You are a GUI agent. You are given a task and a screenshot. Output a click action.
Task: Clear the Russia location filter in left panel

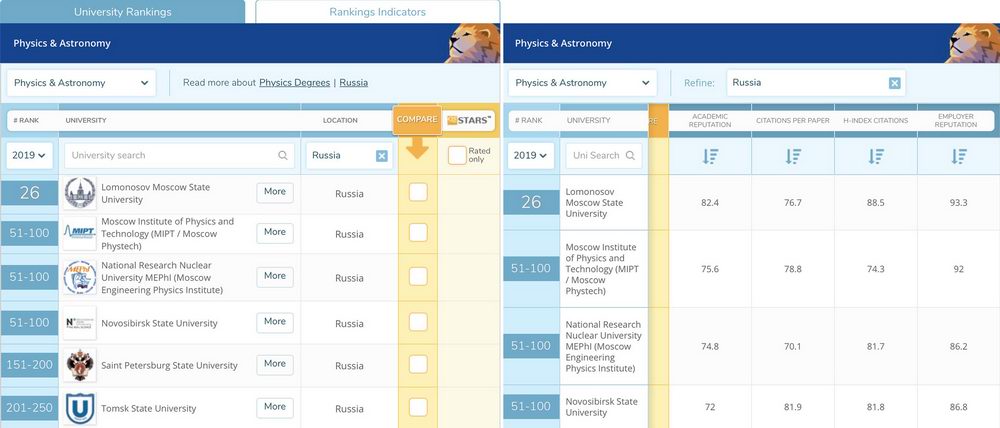(381, 156)
